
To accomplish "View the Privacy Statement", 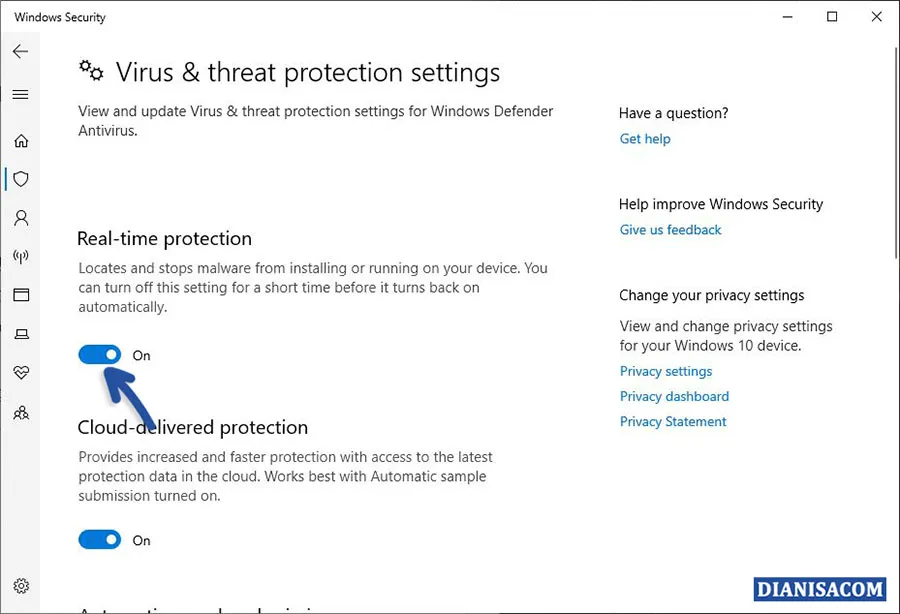I will pos(673,421).
